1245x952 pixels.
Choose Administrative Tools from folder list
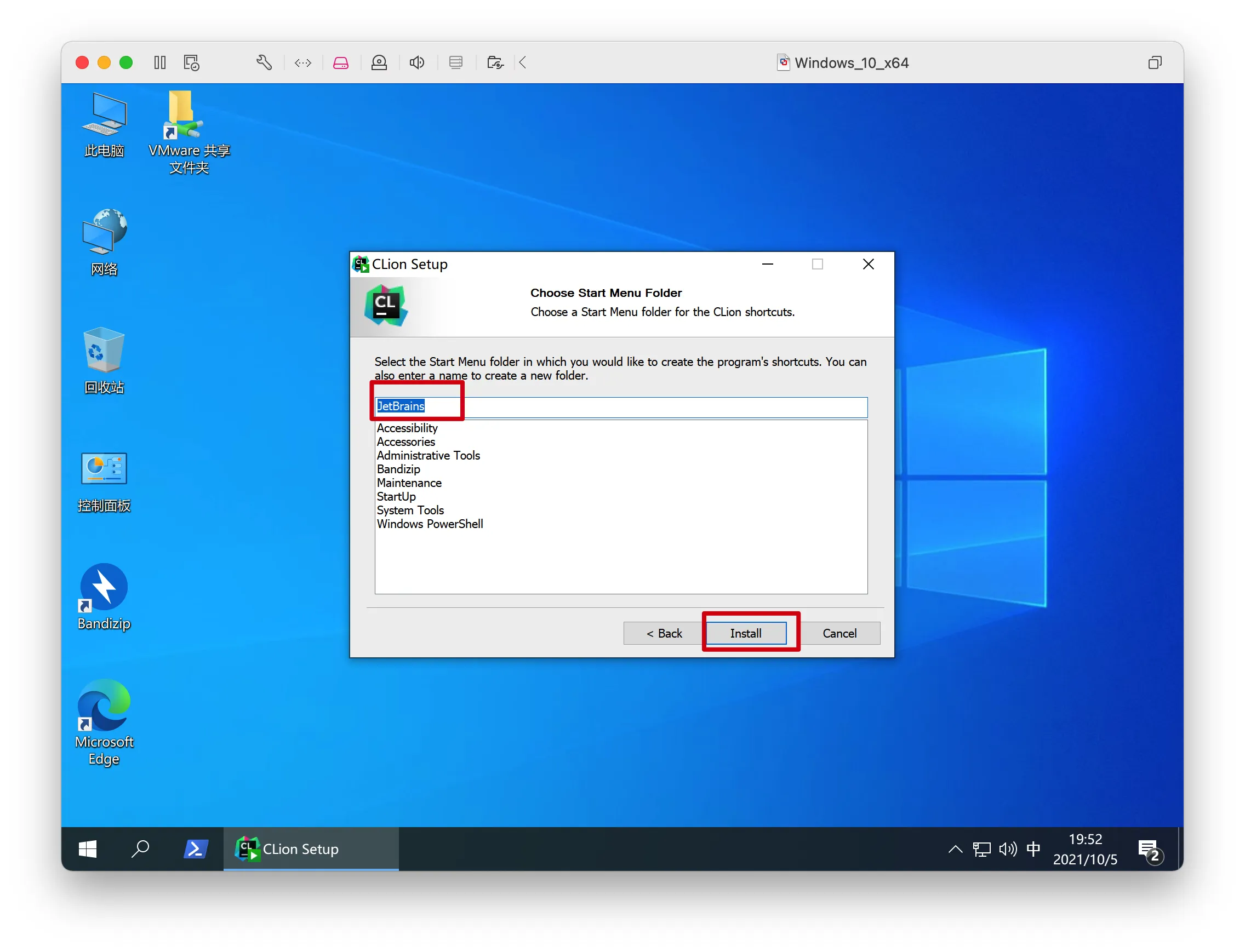[x=428, y=455]
